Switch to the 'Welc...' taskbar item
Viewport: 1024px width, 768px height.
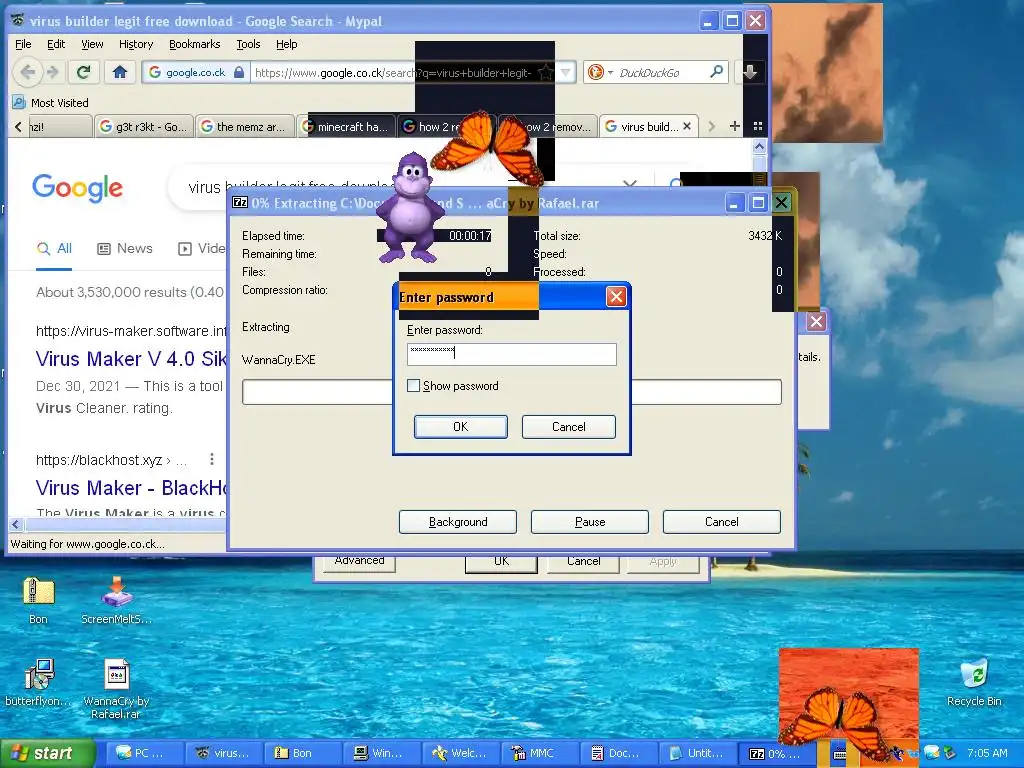[461, 753]
